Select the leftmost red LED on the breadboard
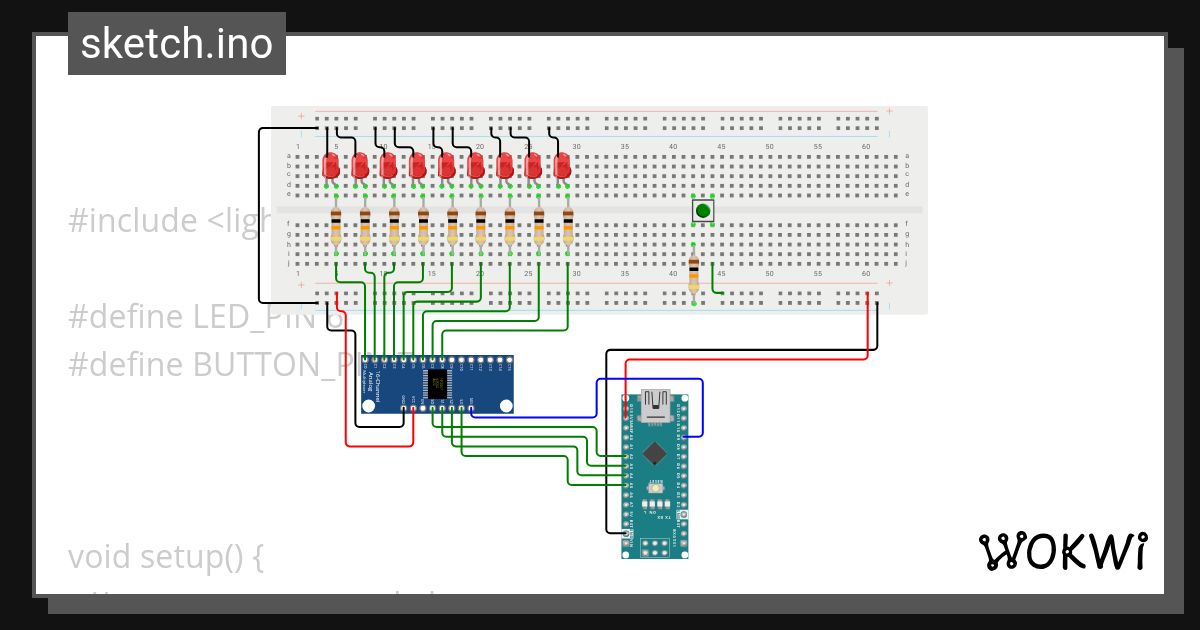Viewport: 1200px width, 630px height. tap(329, 167)
